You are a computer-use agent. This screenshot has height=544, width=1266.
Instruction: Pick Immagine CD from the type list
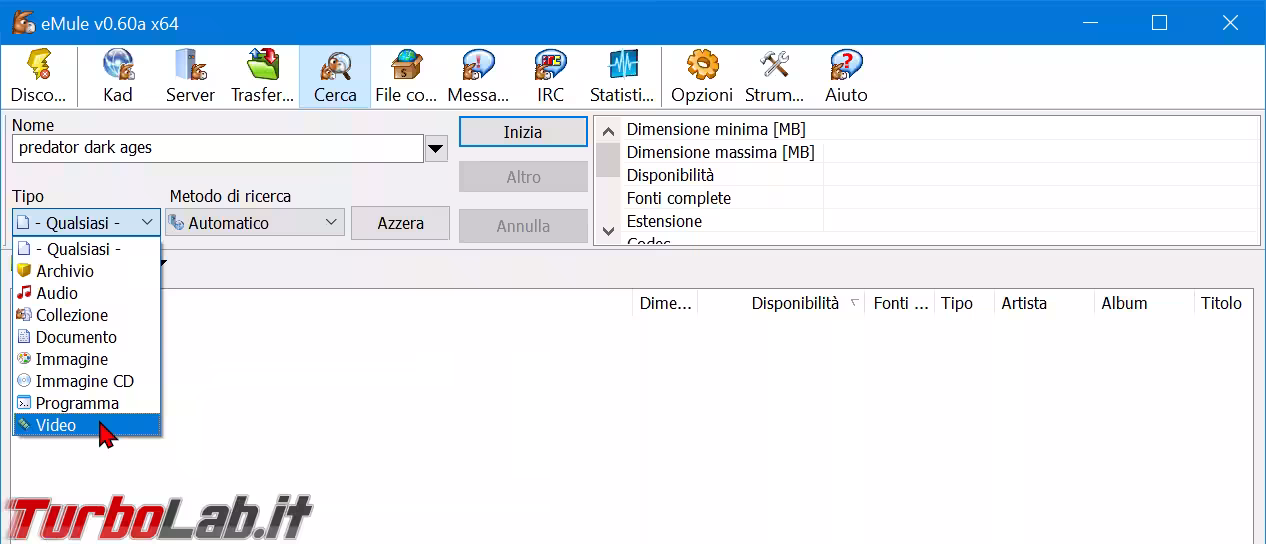[84, 381]
